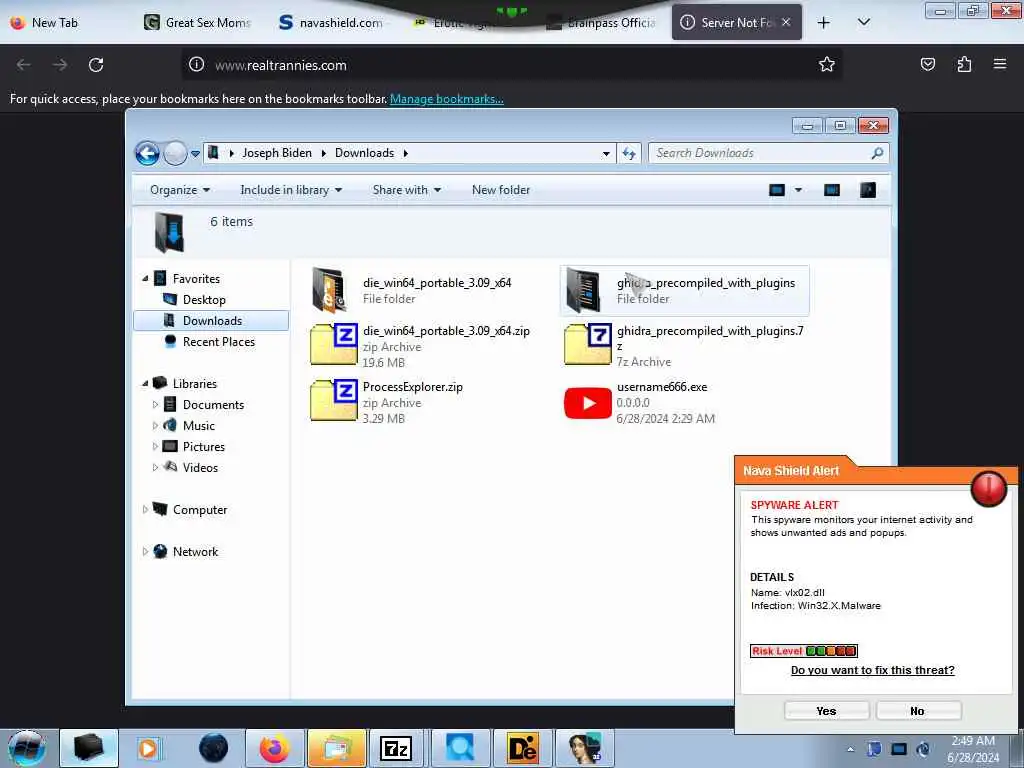Select the die_win64_portable_3.09_x64.zip archive icon
1024x768 pixels.
click(x=334, y=344)
